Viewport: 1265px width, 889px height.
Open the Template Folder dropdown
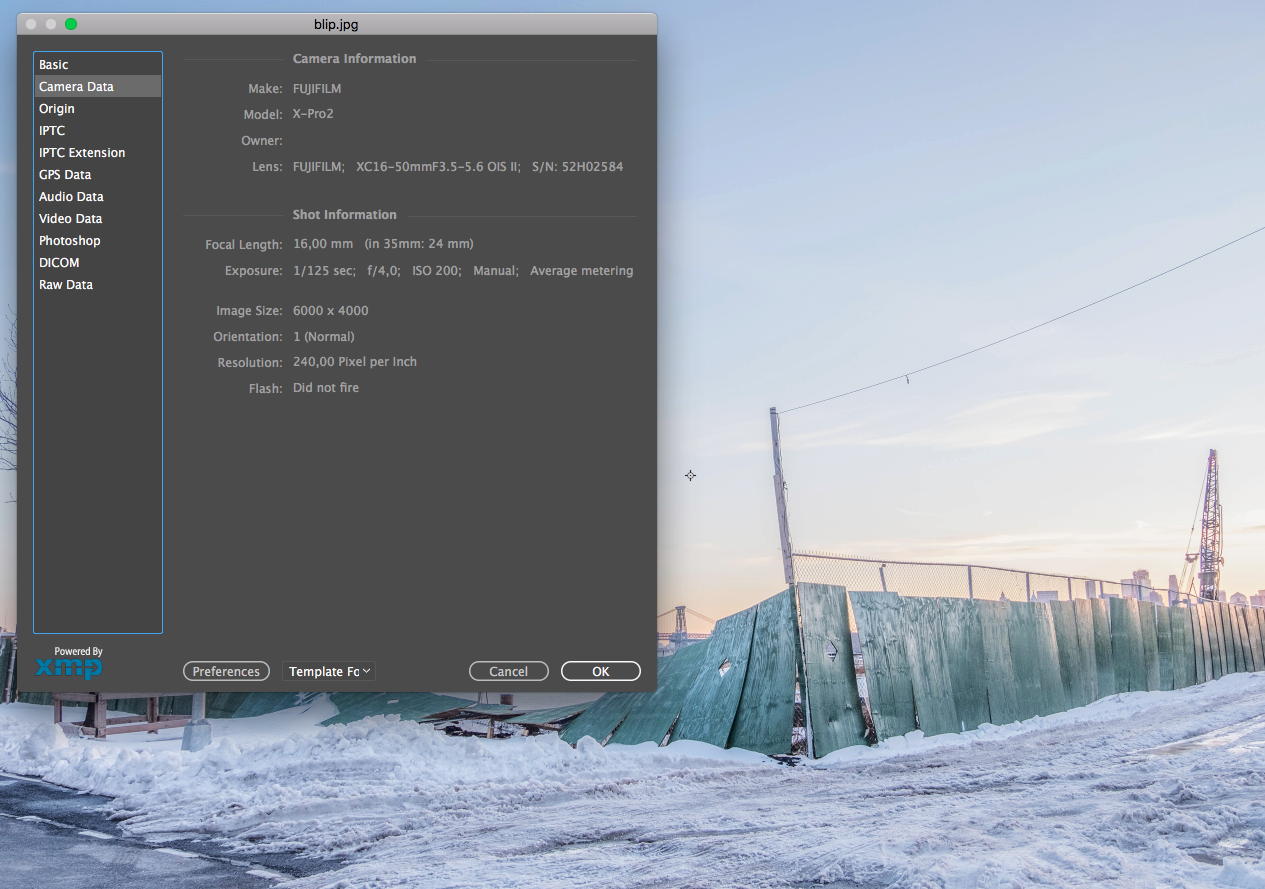point(329,671)
